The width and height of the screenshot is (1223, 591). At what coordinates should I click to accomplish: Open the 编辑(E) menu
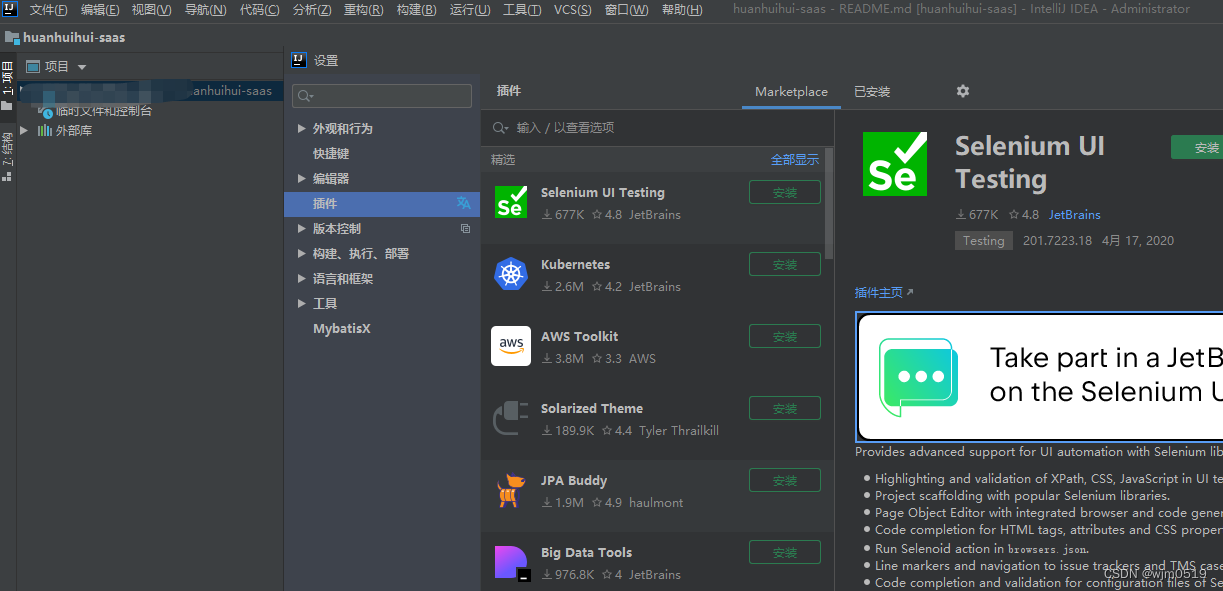click(x=100, y=10)
